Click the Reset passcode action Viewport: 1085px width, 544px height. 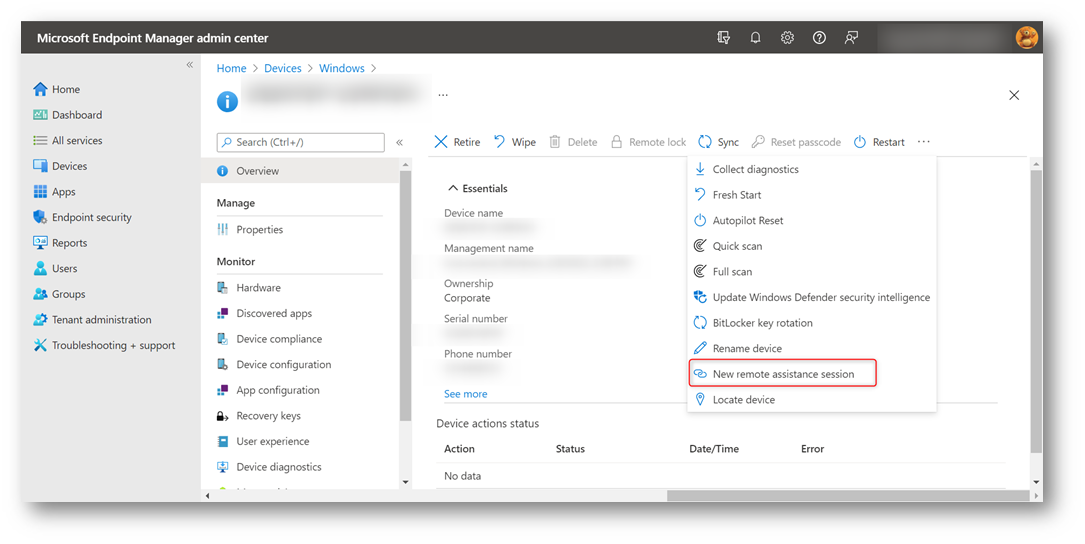pyautogui.click(x=796, y=142)
